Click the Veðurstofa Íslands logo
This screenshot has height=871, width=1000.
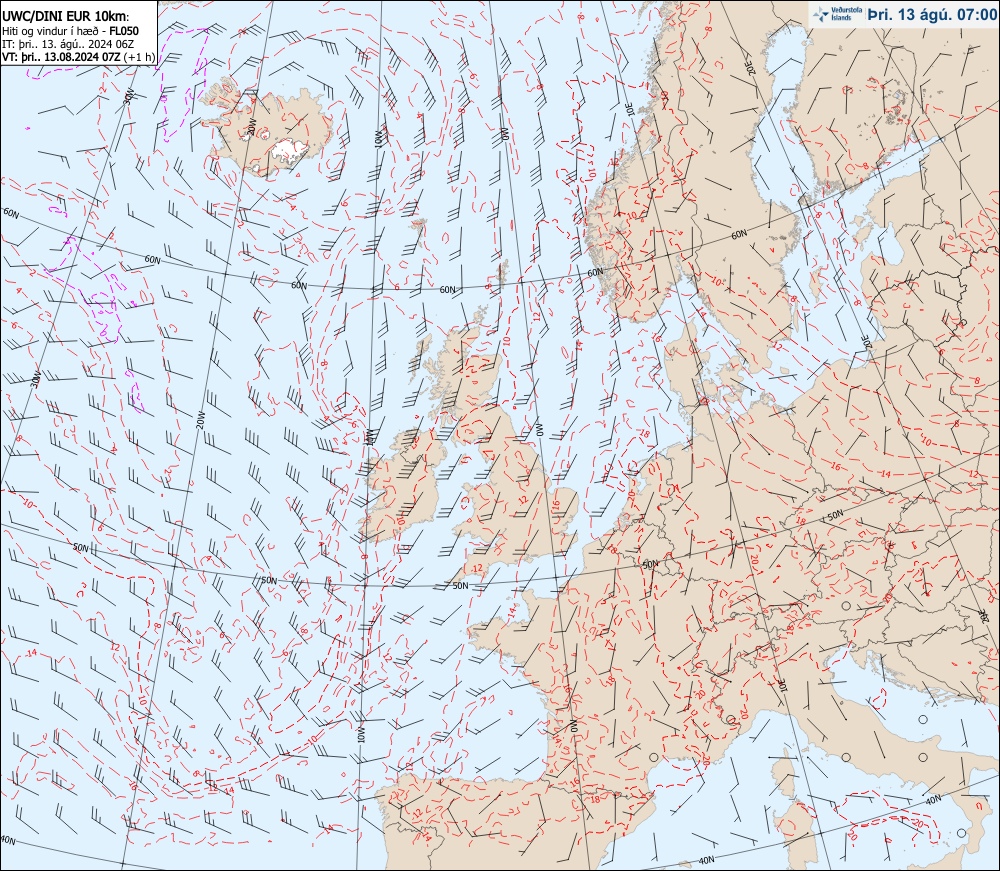[x=838, y=14]
